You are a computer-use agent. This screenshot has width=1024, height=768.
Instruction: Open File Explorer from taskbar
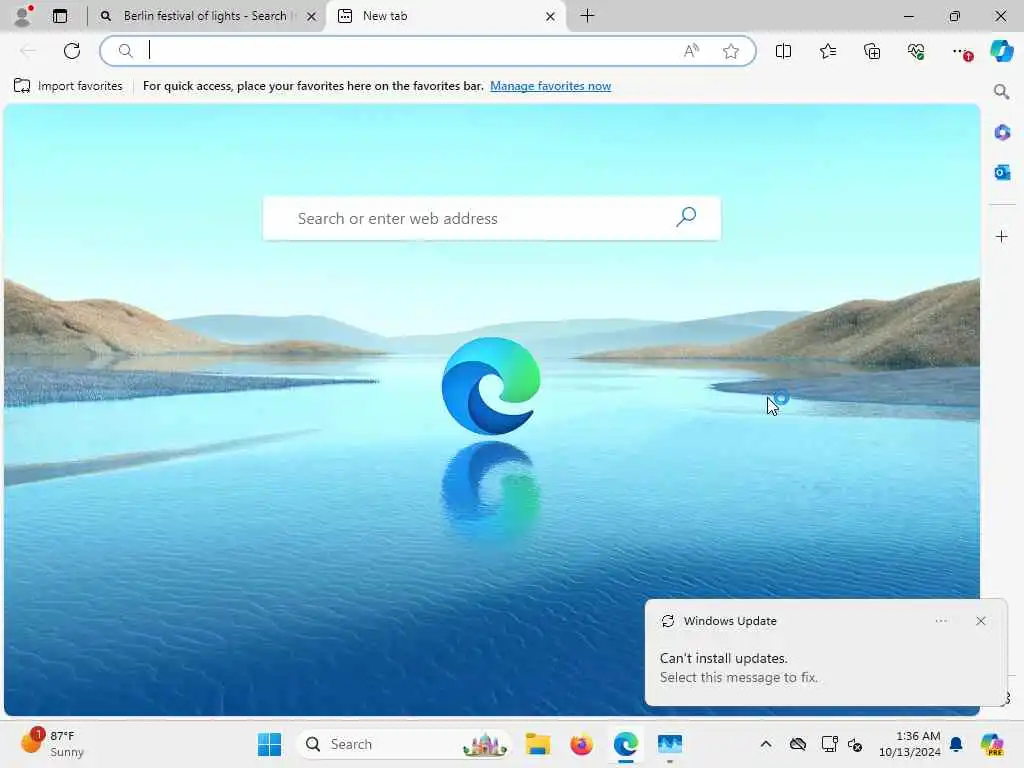537,744
